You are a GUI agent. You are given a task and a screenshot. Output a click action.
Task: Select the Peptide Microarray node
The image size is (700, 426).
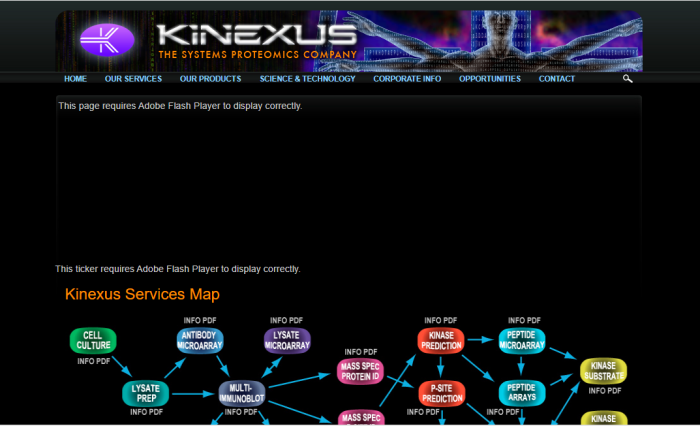[x=522, y=341]
